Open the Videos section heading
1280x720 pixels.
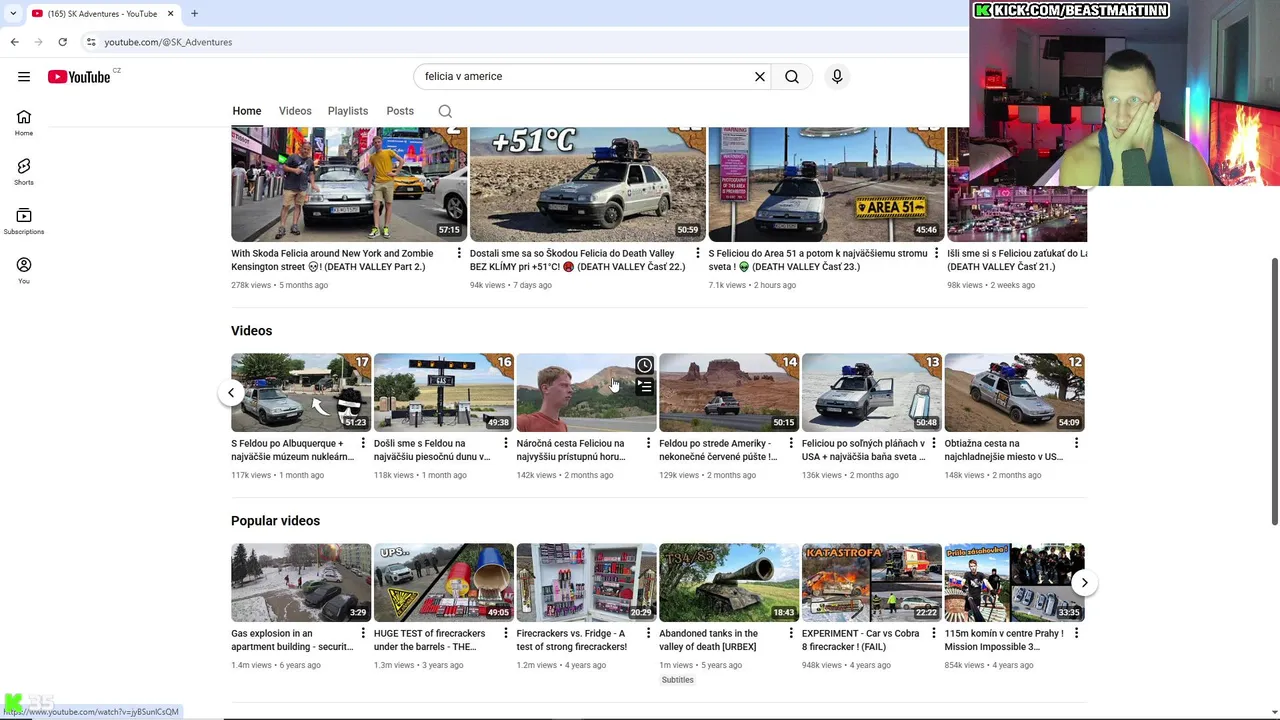coord(251,331)
